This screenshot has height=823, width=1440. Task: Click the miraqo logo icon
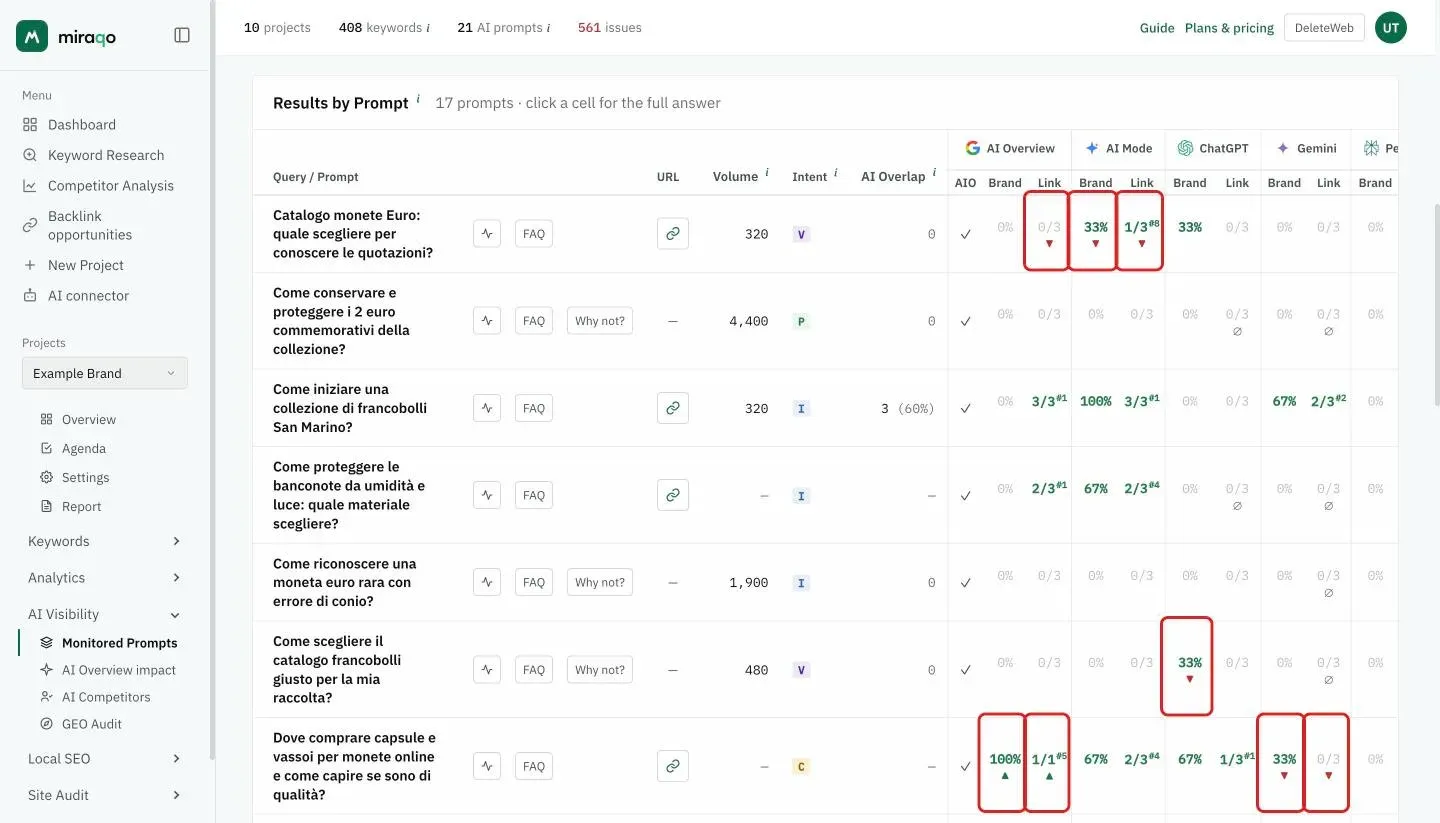pyautogui.click(x=32, y=36)
